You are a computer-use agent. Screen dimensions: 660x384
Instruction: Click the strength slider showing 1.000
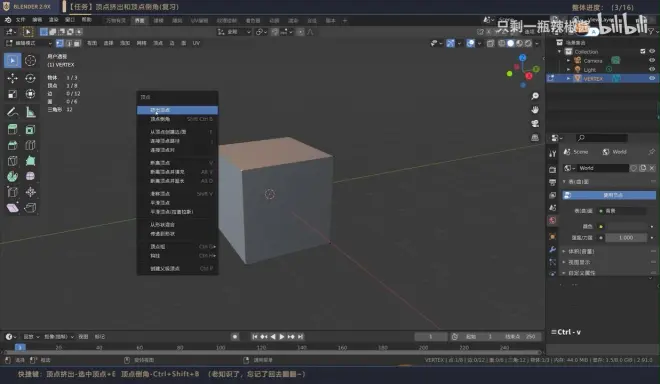pos(626,237)
